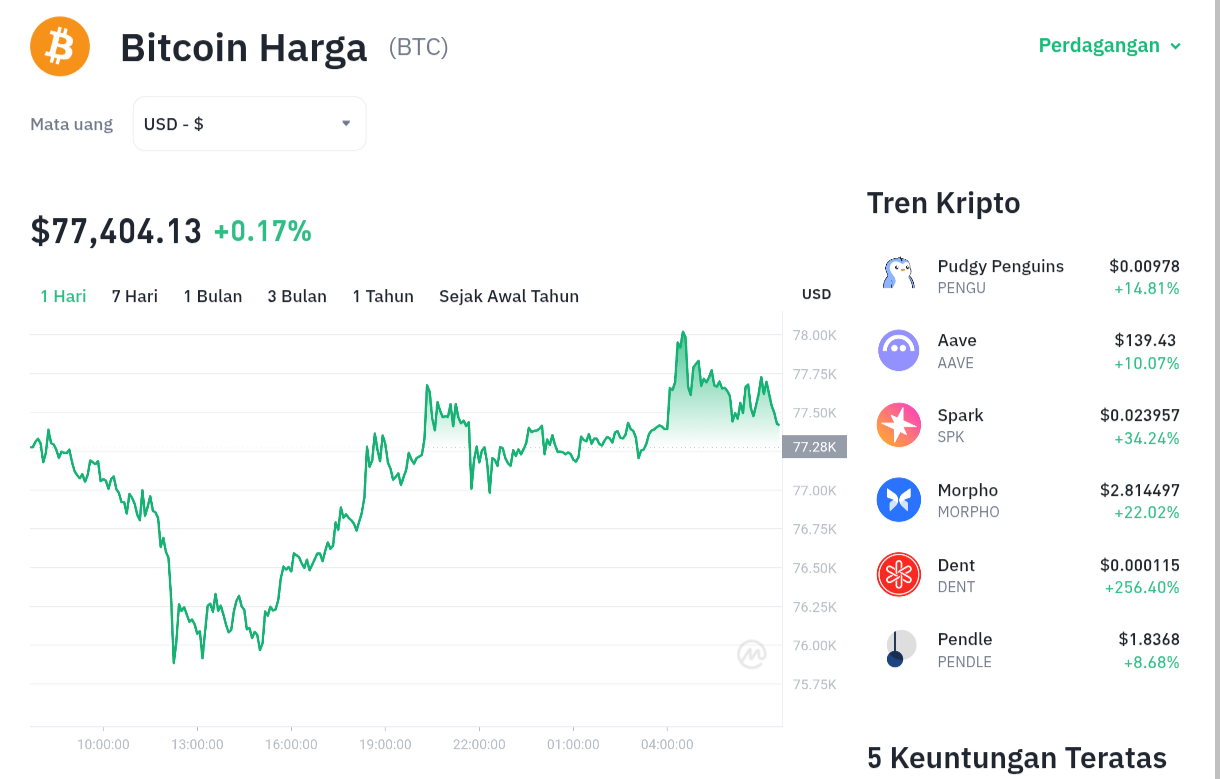Switch chart to 1 Hari range
Screen dimensions: 1220x779
[63, 296]
